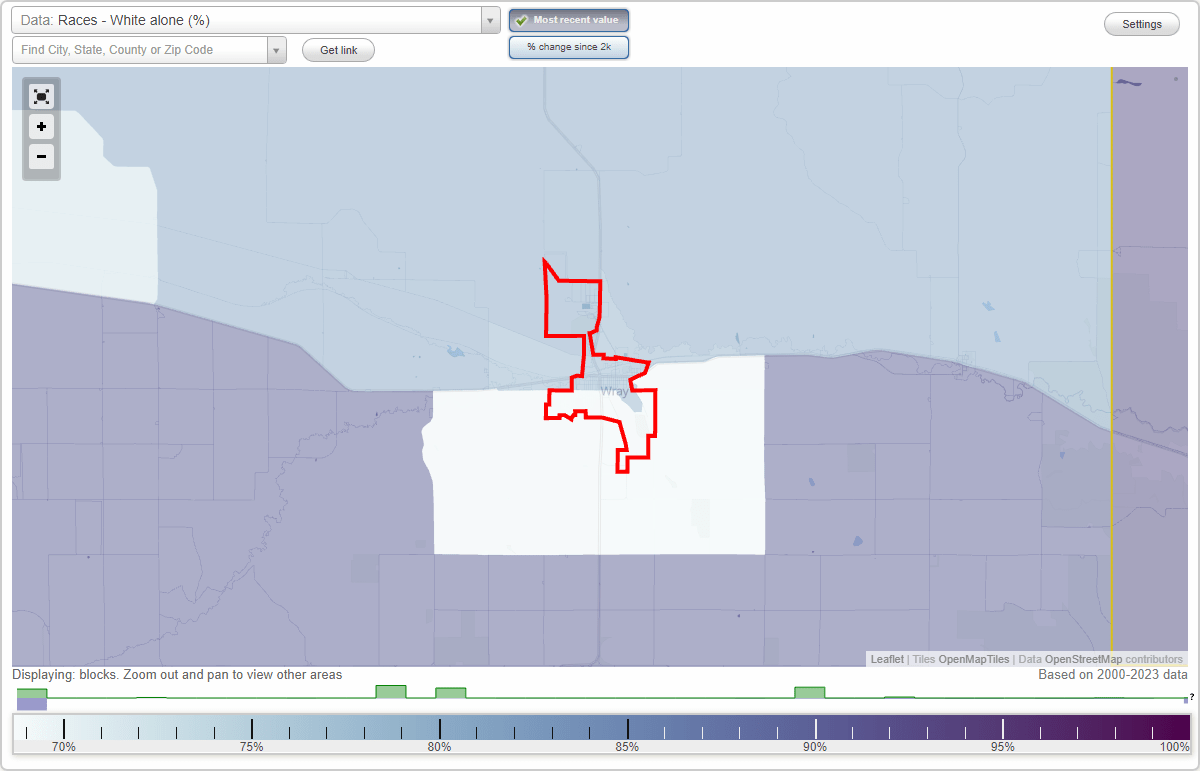Open the Data selector dropdown arrow
1200x771 pixels.
coord(489,19)
